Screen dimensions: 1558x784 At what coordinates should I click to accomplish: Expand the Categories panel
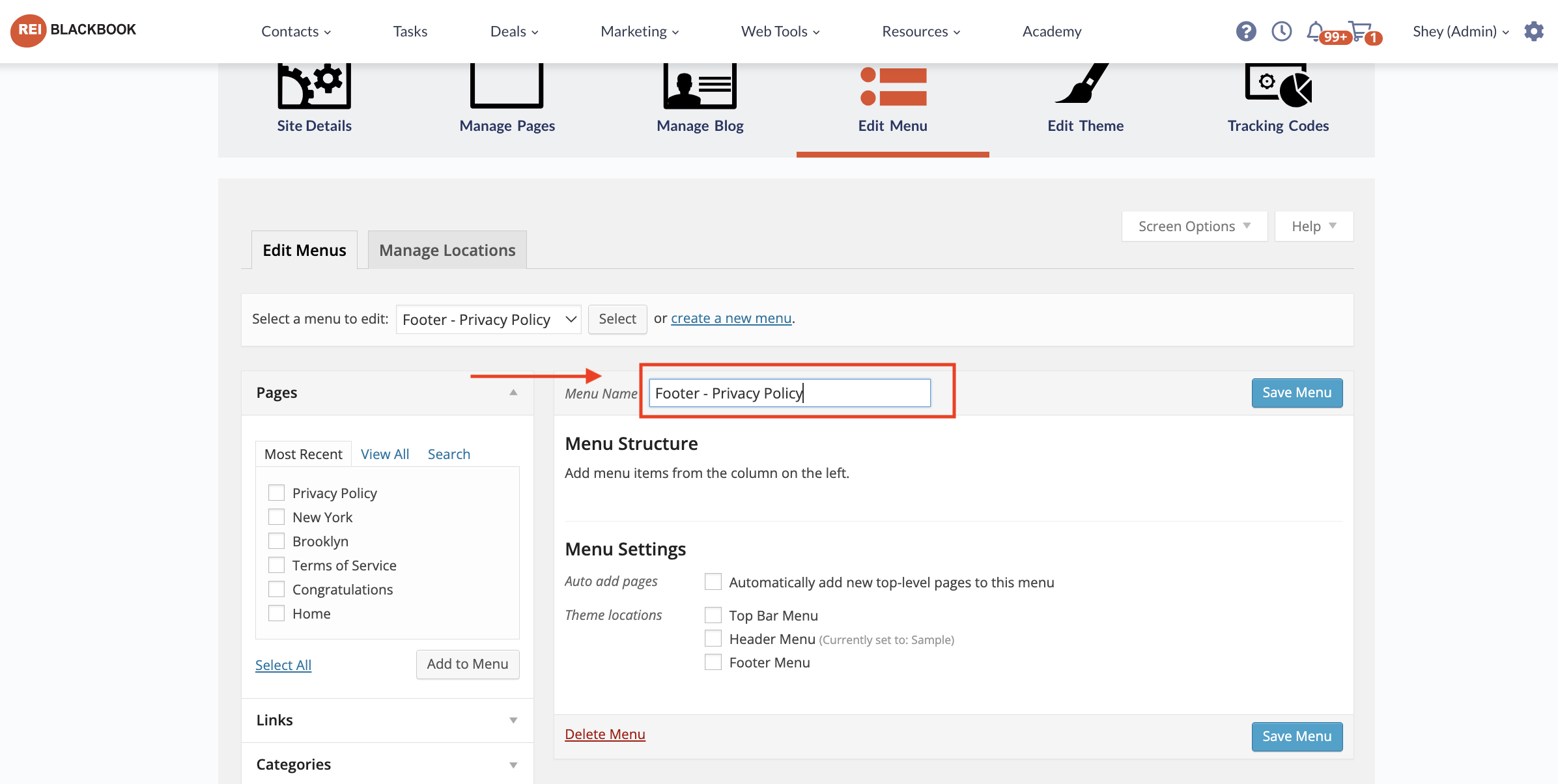click(x=513, y=764)
